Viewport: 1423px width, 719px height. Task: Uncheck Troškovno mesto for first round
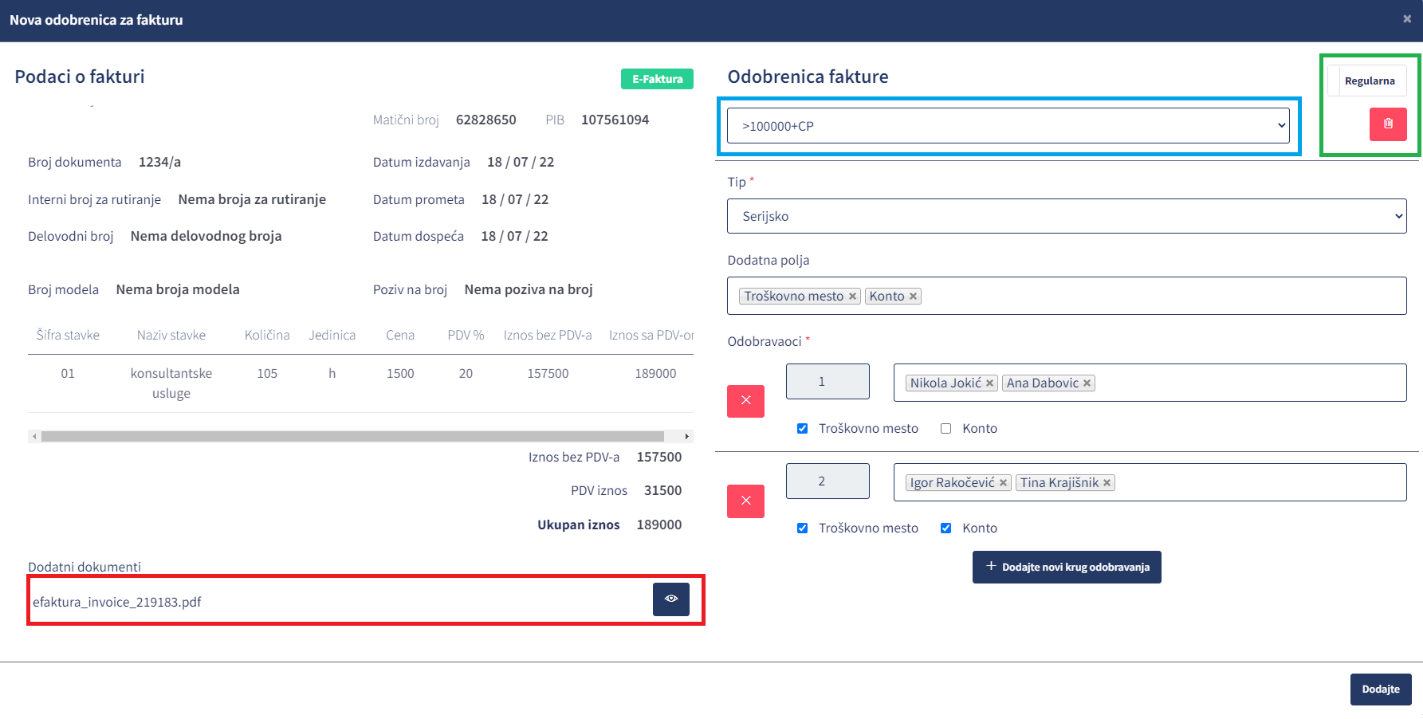pos(802,428)
